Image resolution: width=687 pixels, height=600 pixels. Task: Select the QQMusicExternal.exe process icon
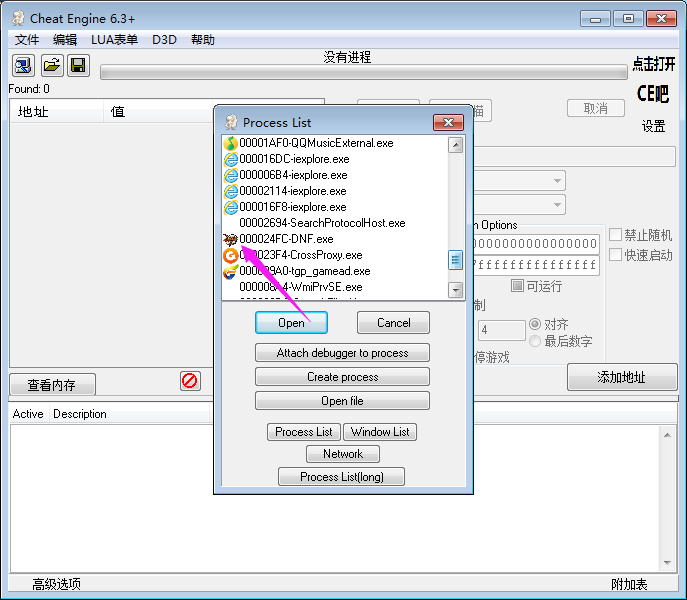[x=230, y=143]
